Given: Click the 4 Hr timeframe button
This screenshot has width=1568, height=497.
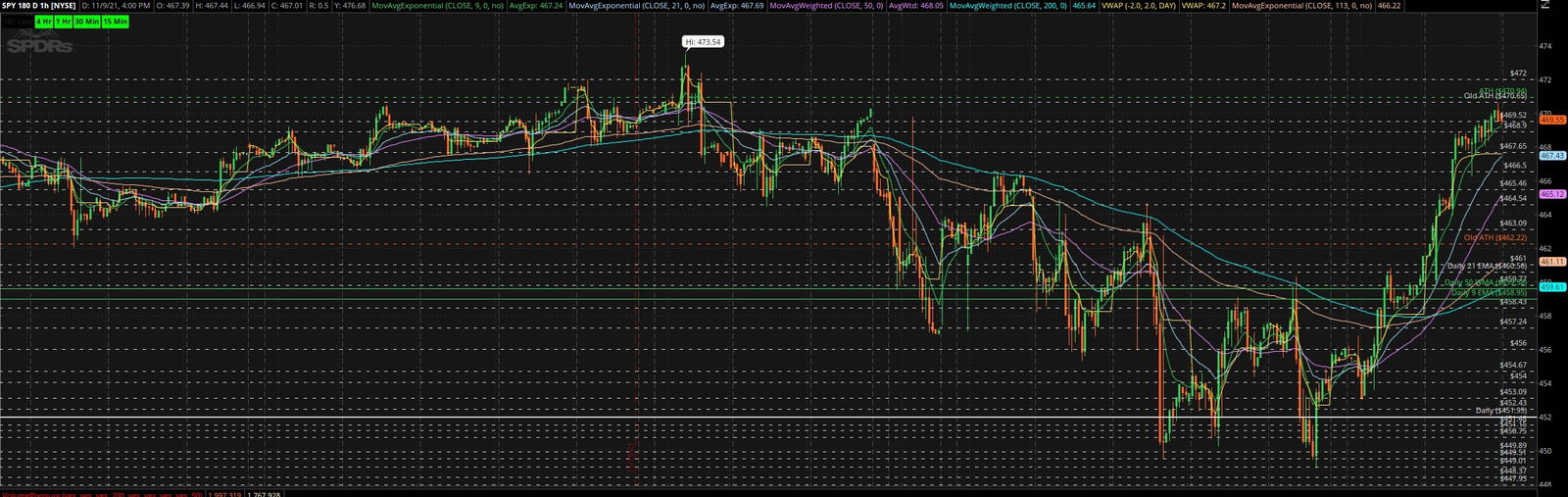Looking at the screenshot, I should tap(43, 21).
